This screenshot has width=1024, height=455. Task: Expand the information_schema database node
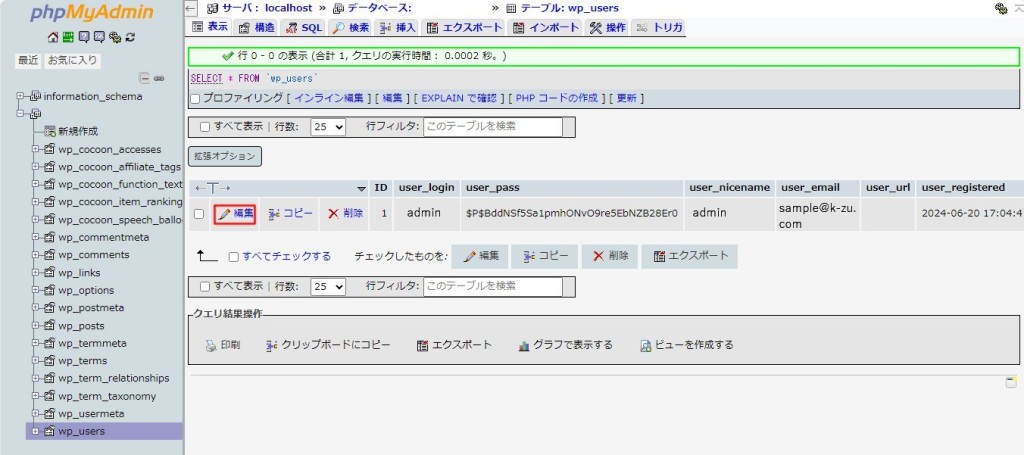(x=21, y=96)
